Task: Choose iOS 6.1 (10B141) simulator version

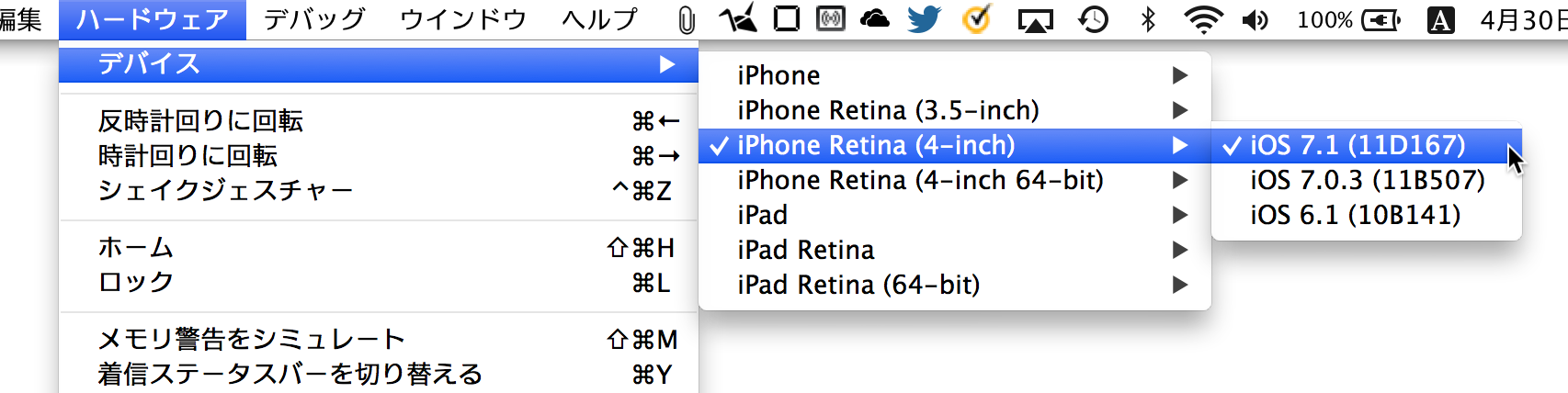Action: 1355,215
